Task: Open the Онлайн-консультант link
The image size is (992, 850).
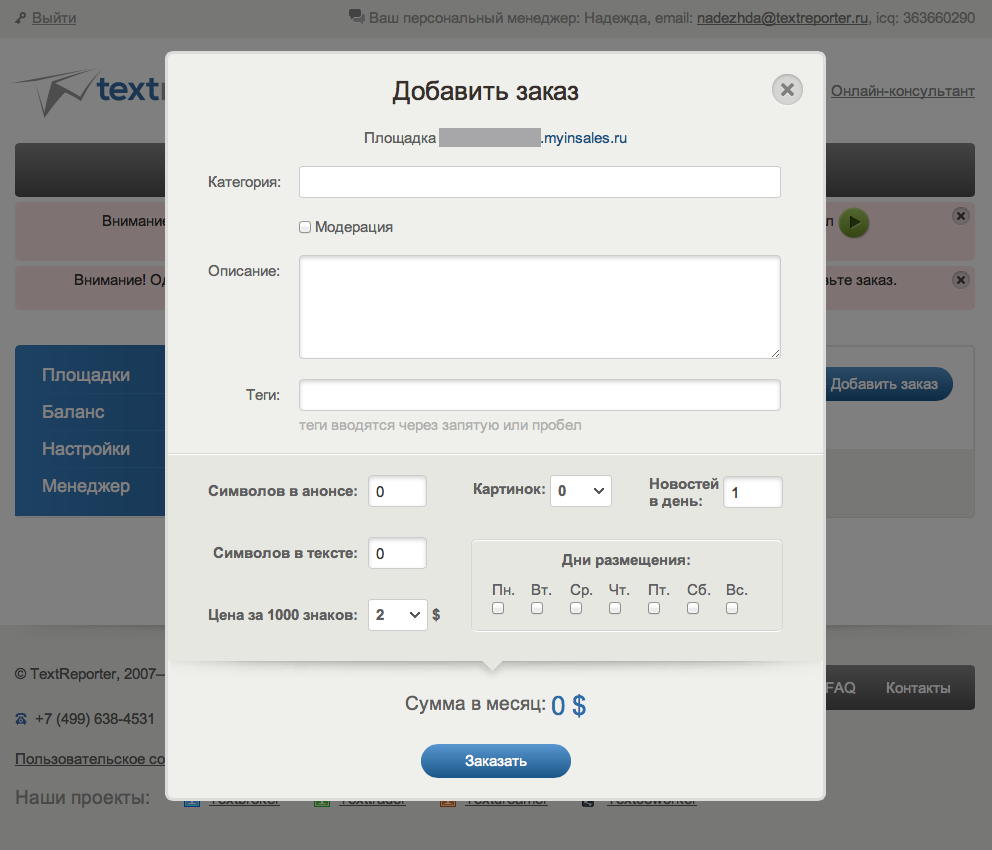Action: tap(903, 91)
